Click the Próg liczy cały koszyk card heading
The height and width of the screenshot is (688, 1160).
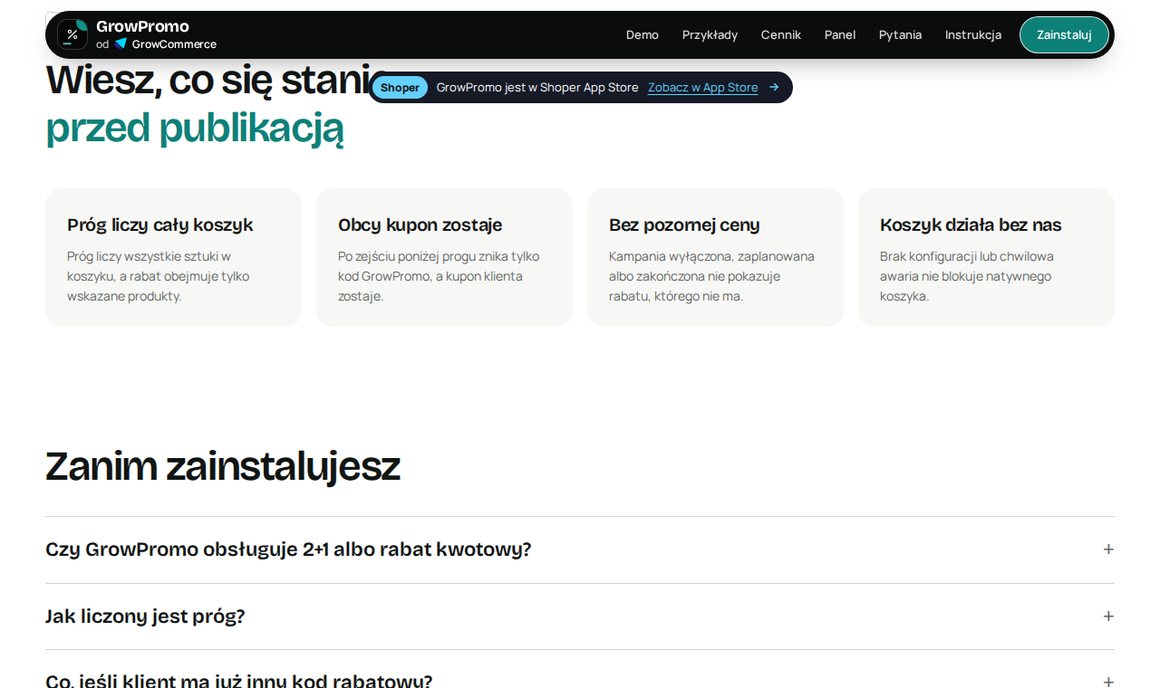(x=160, y=225)
